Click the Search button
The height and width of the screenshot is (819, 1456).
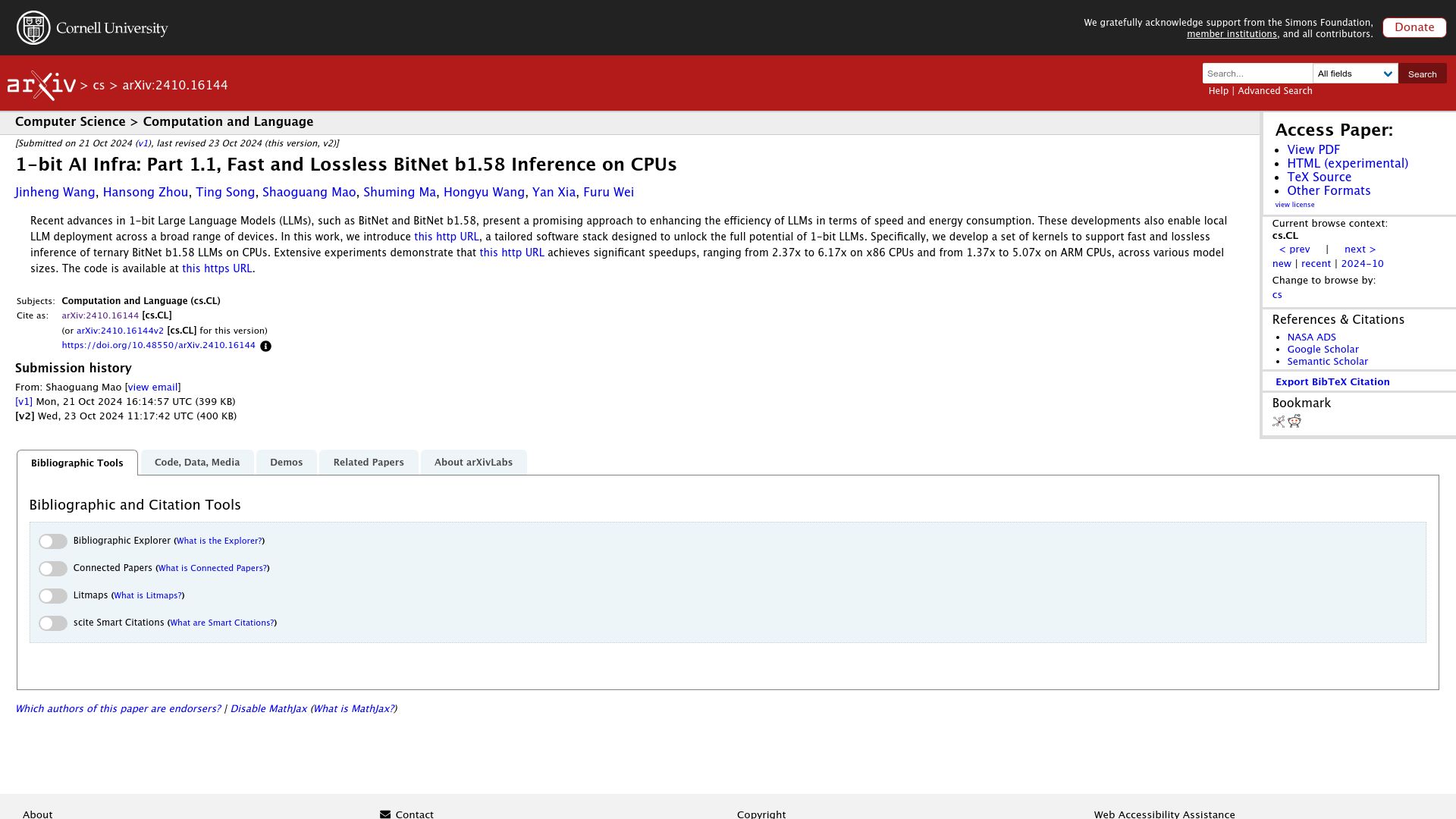[1422, 74]
